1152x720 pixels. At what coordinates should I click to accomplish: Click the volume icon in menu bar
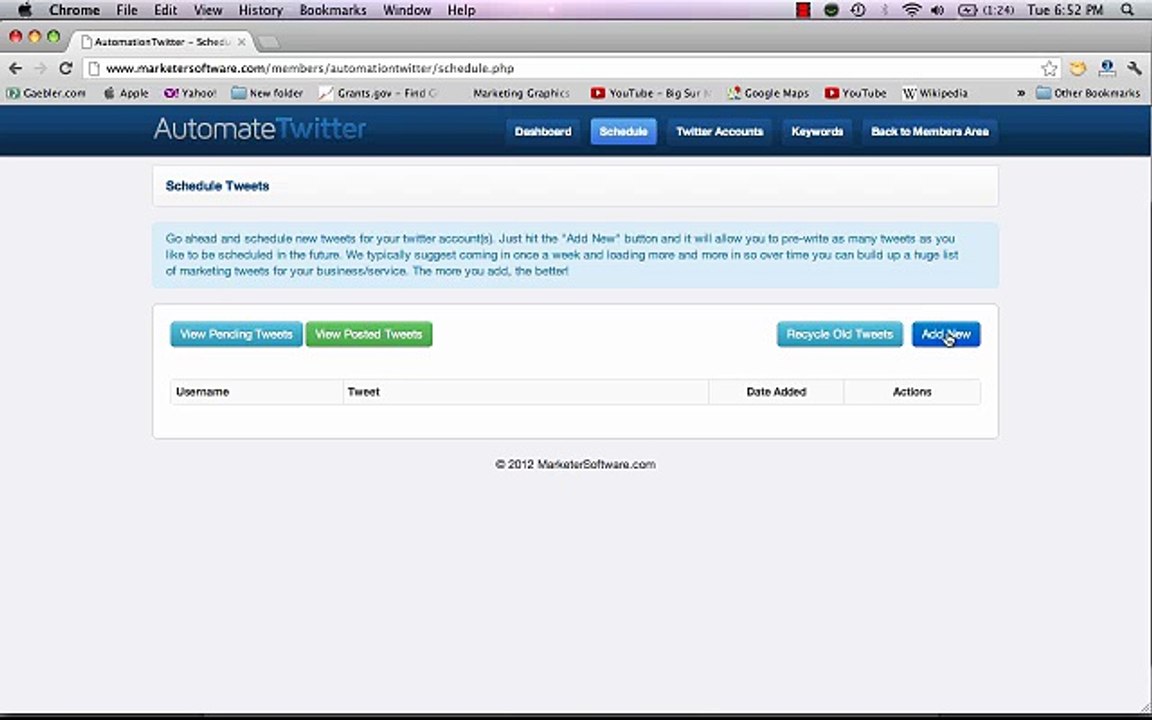click(x=937, y=10)
